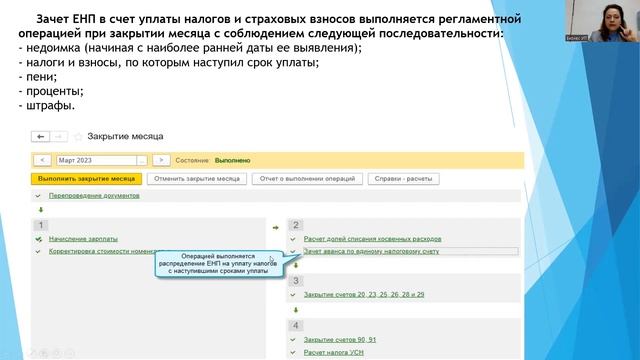Click the slide line '- проценты;'
Image resolution: width=640 pixels, height=360 pixels.
[51, 91]
